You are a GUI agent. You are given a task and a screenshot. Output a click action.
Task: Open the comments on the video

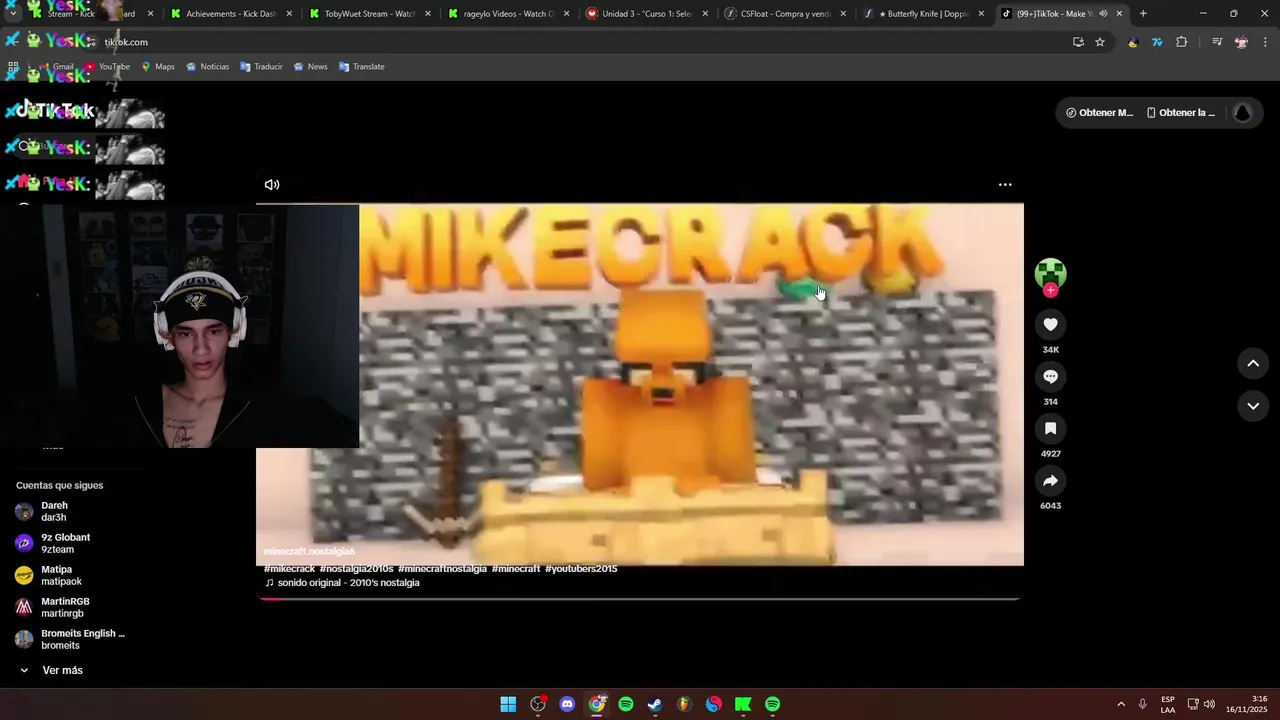pos(1050,377)
